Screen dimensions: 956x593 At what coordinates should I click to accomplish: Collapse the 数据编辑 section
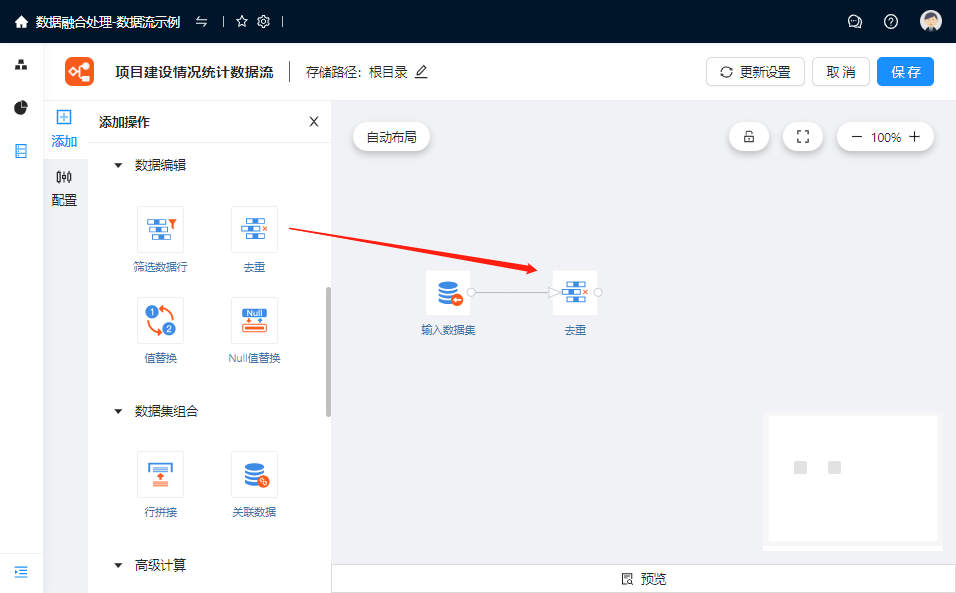coord(118,165)
